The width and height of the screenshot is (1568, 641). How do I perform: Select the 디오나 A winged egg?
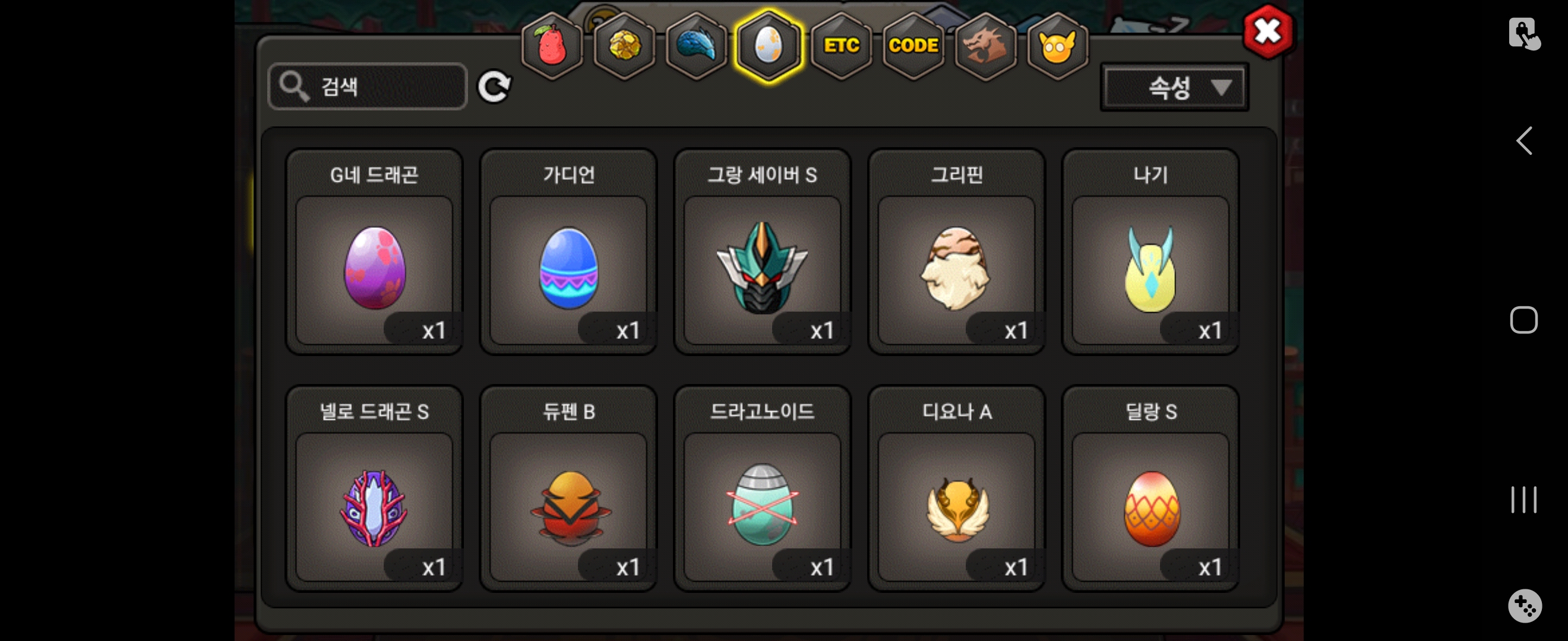956,488
